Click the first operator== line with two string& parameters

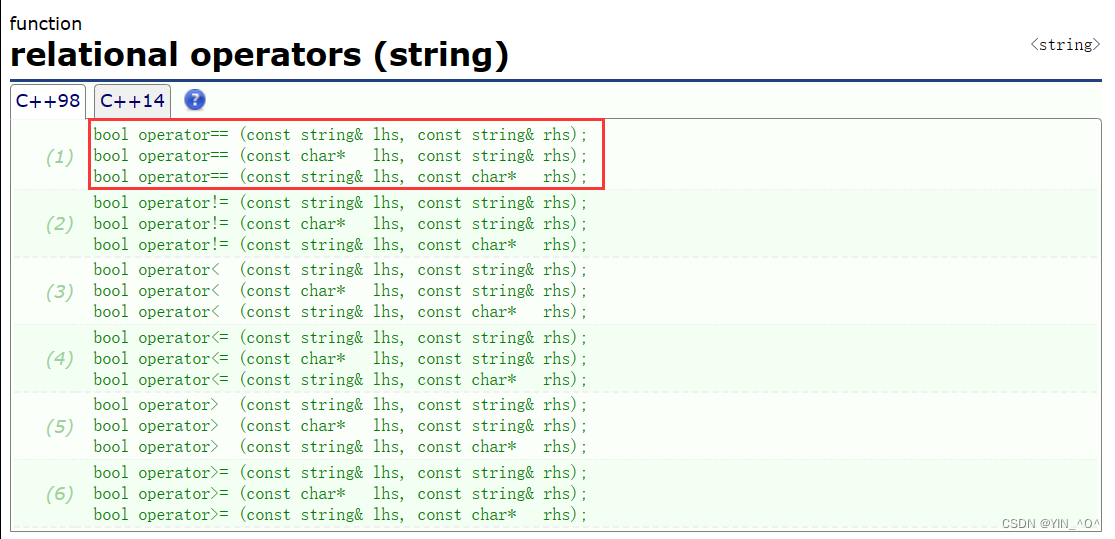click(x=340, y=135)
